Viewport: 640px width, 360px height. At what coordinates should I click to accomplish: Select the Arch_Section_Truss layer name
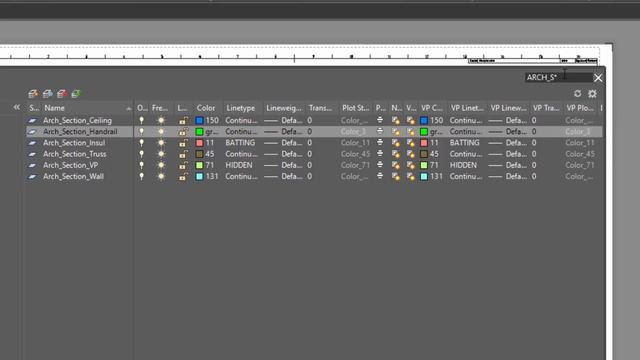tap(75, 154)
